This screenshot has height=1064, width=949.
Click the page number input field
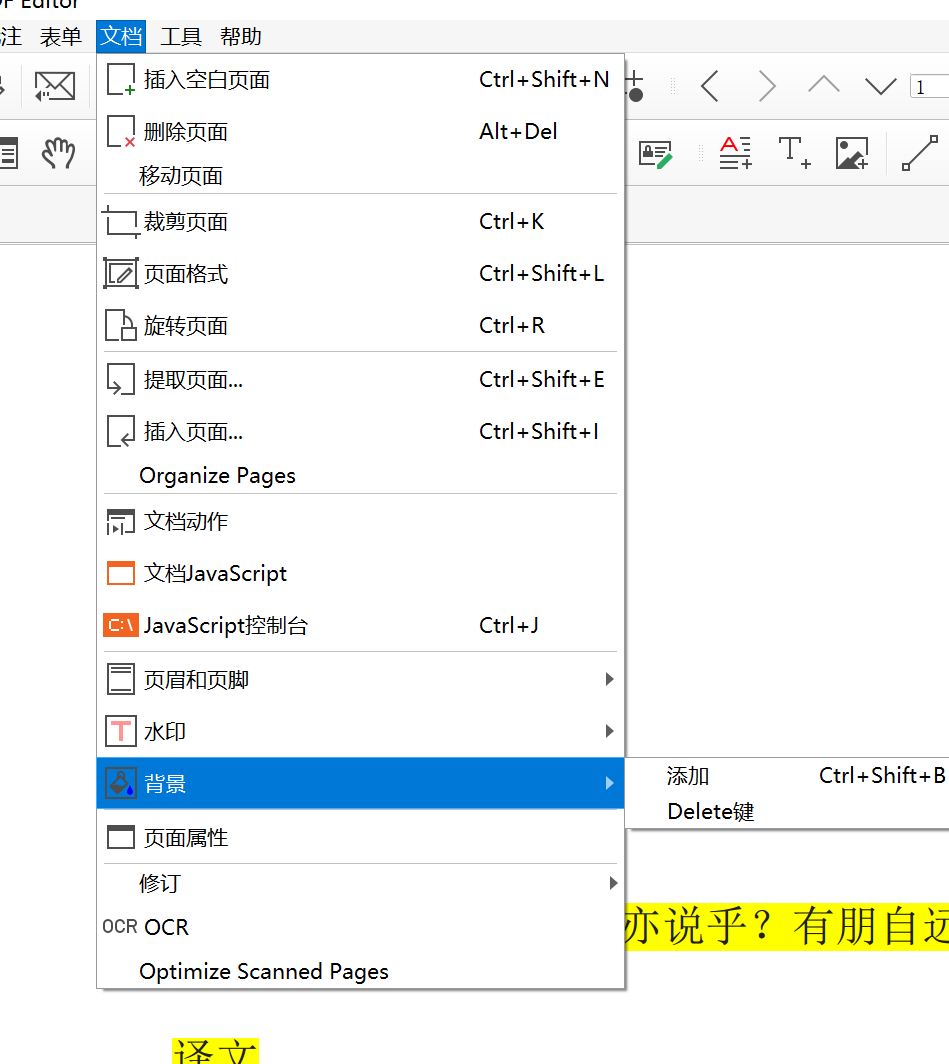pos(929,87)
